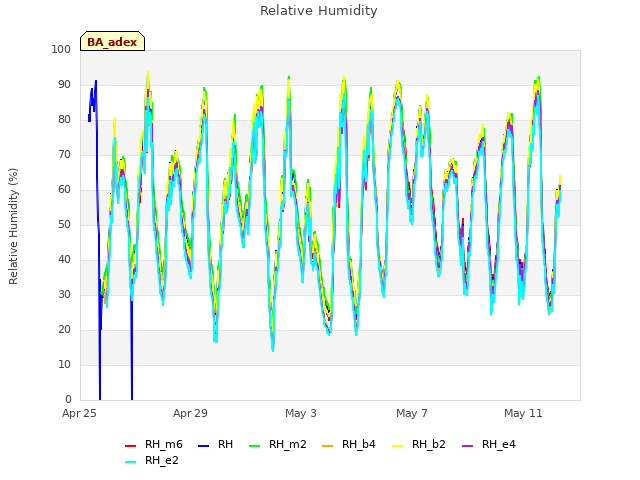Click the blue RH legend color marker
640x480 pixels.
pos(203,446)
